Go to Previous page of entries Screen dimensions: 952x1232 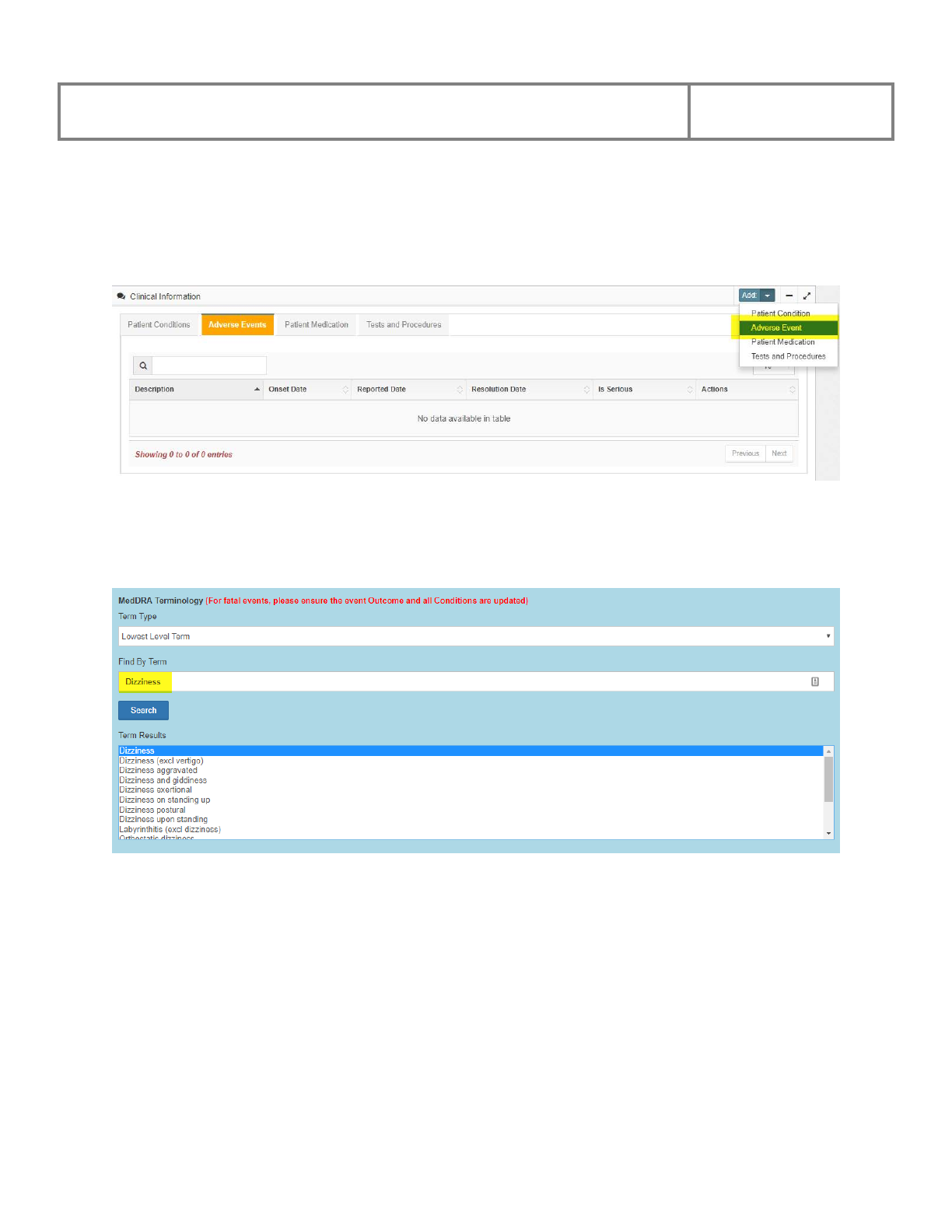(745, 453)
